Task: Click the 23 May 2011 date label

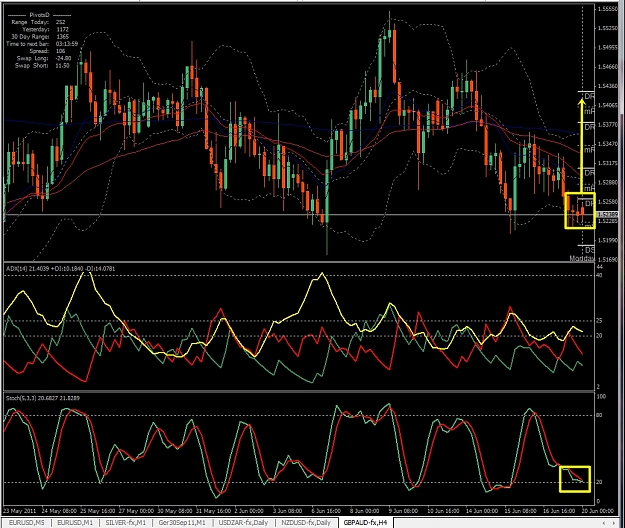Action: click(x=19, y=510)
